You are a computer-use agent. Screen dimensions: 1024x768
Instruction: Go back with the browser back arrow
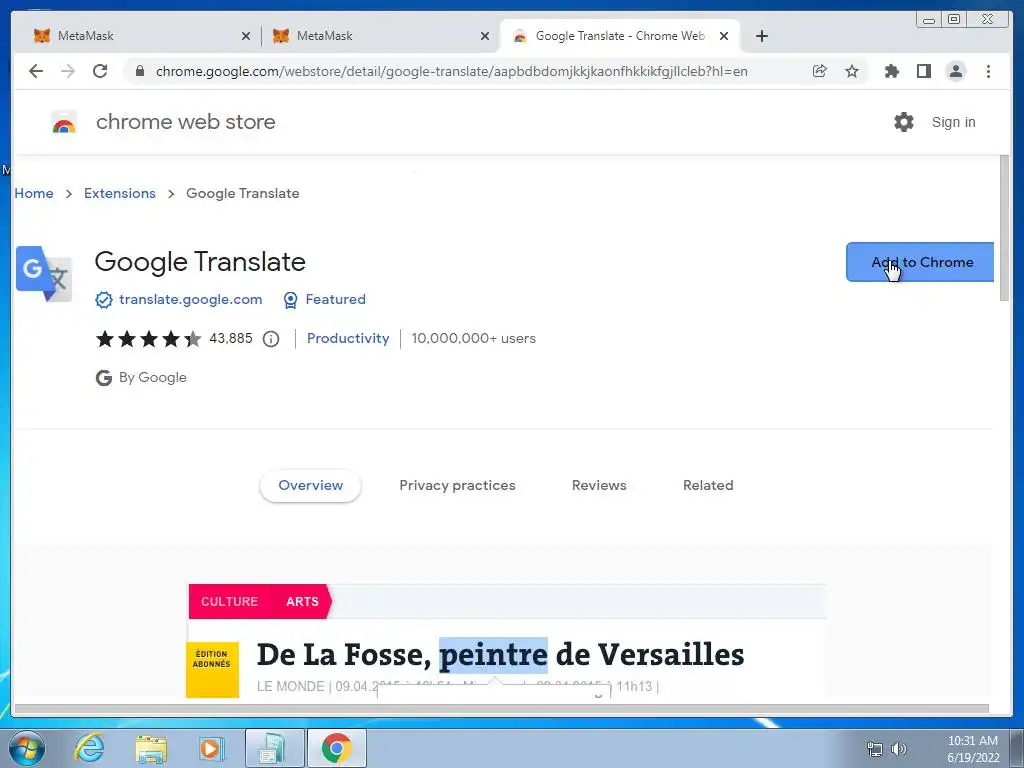click(36, 71)
